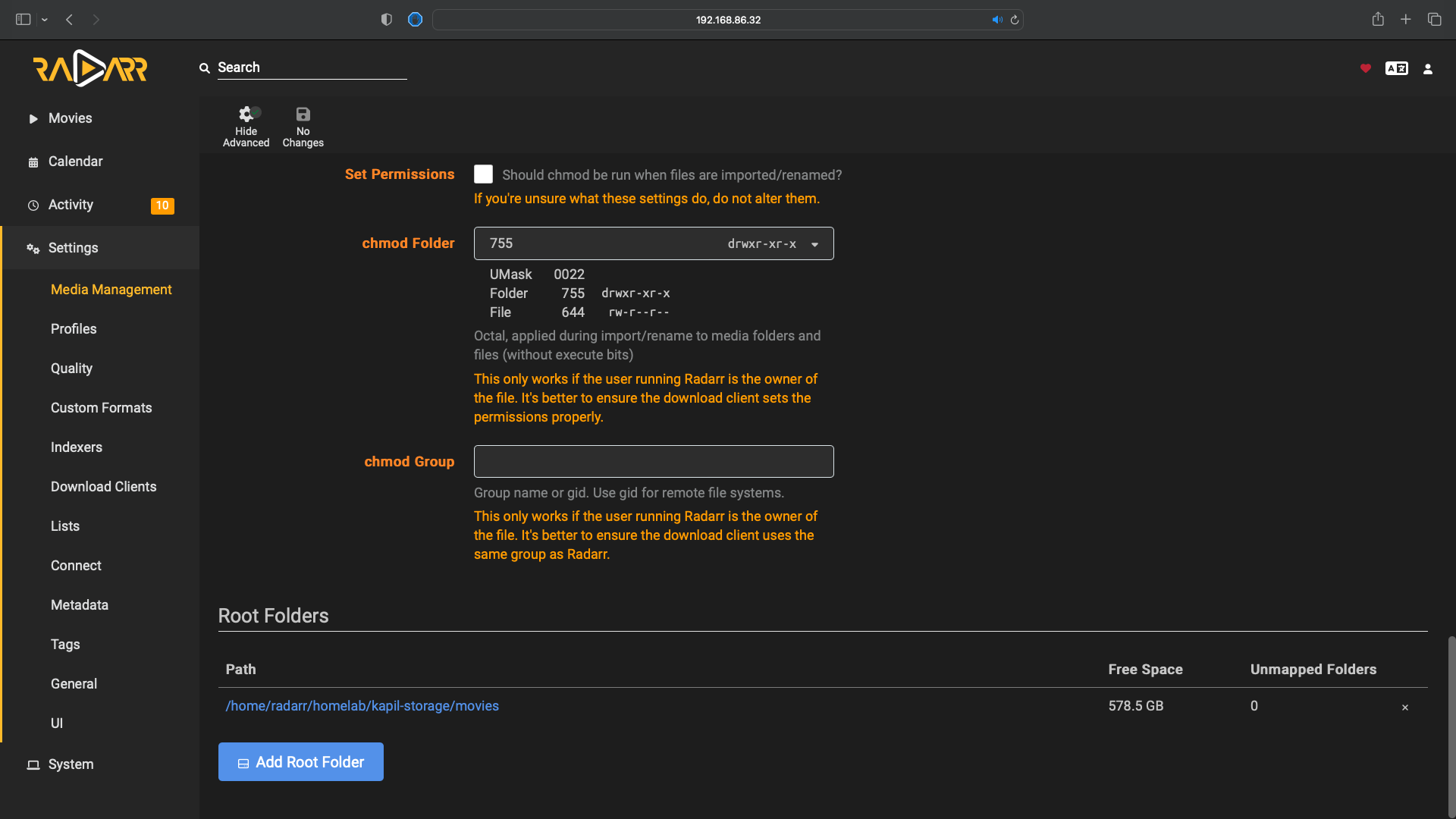Go to Tags settings
1456x819 pixels.
[x=65, y=645]
